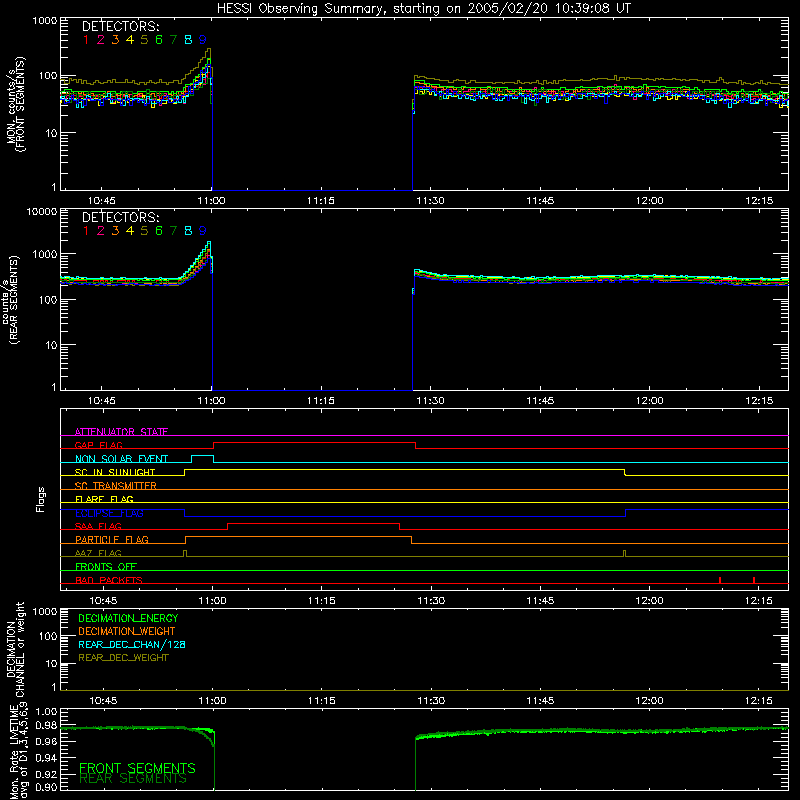The width and height of the screenshot is (800, 800).
Task: Click the dark green REAR SEGMENTS livetime legend
Action: (x=133, y=779)
